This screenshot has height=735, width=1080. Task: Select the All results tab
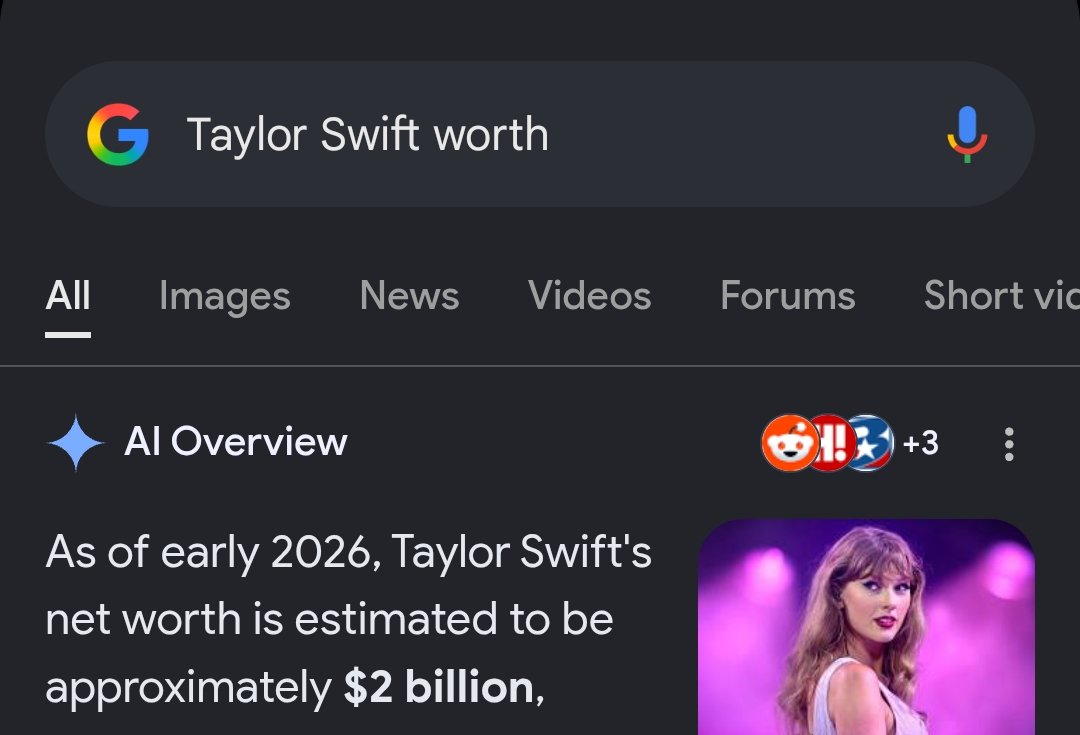pos(68,296)
